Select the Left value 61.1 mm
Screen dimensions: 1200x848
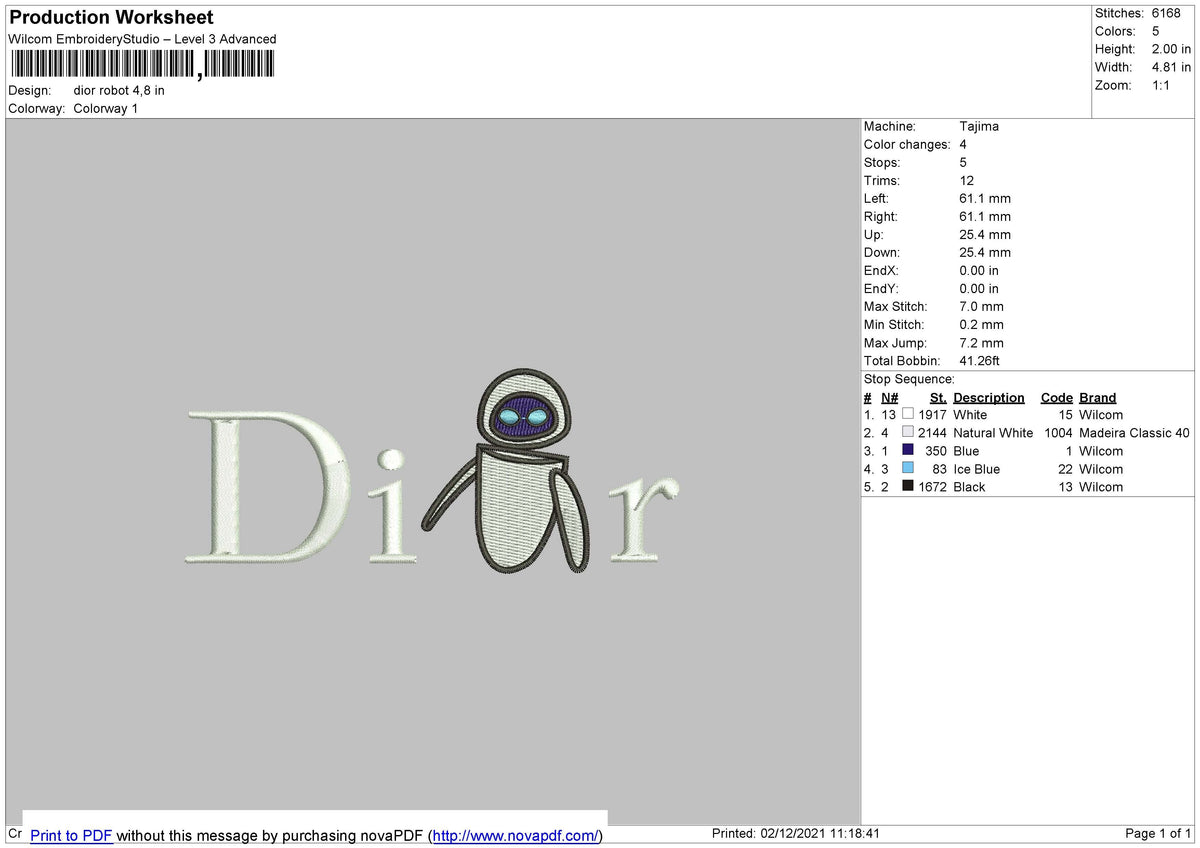985,198
